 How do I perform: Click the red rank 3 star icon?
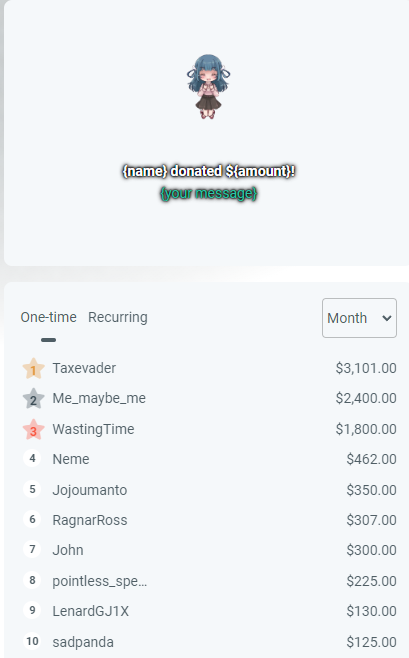tap(33, 430)
